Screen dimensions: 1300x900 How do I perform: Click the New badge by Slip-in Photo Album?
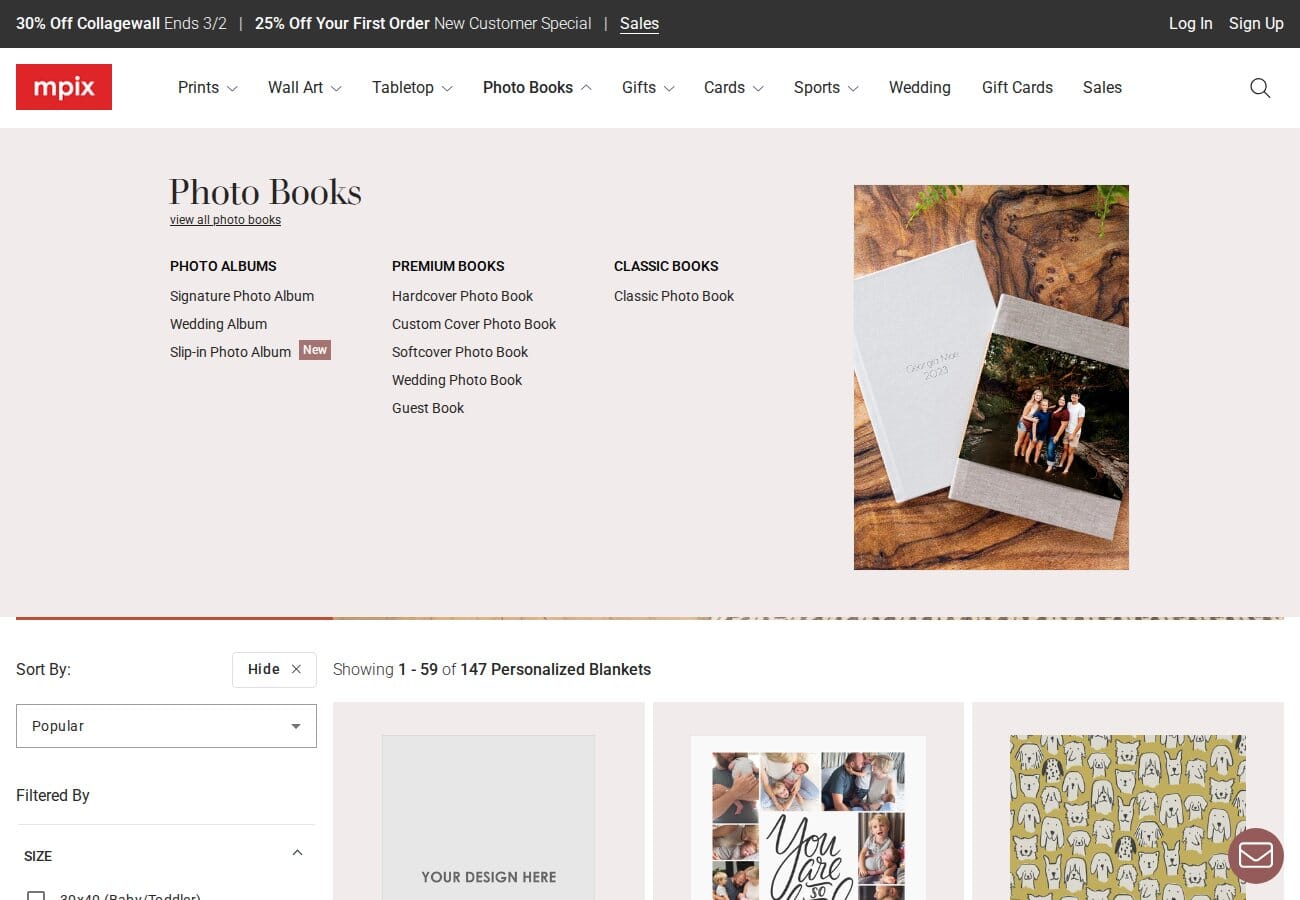[x=315, y=350]
